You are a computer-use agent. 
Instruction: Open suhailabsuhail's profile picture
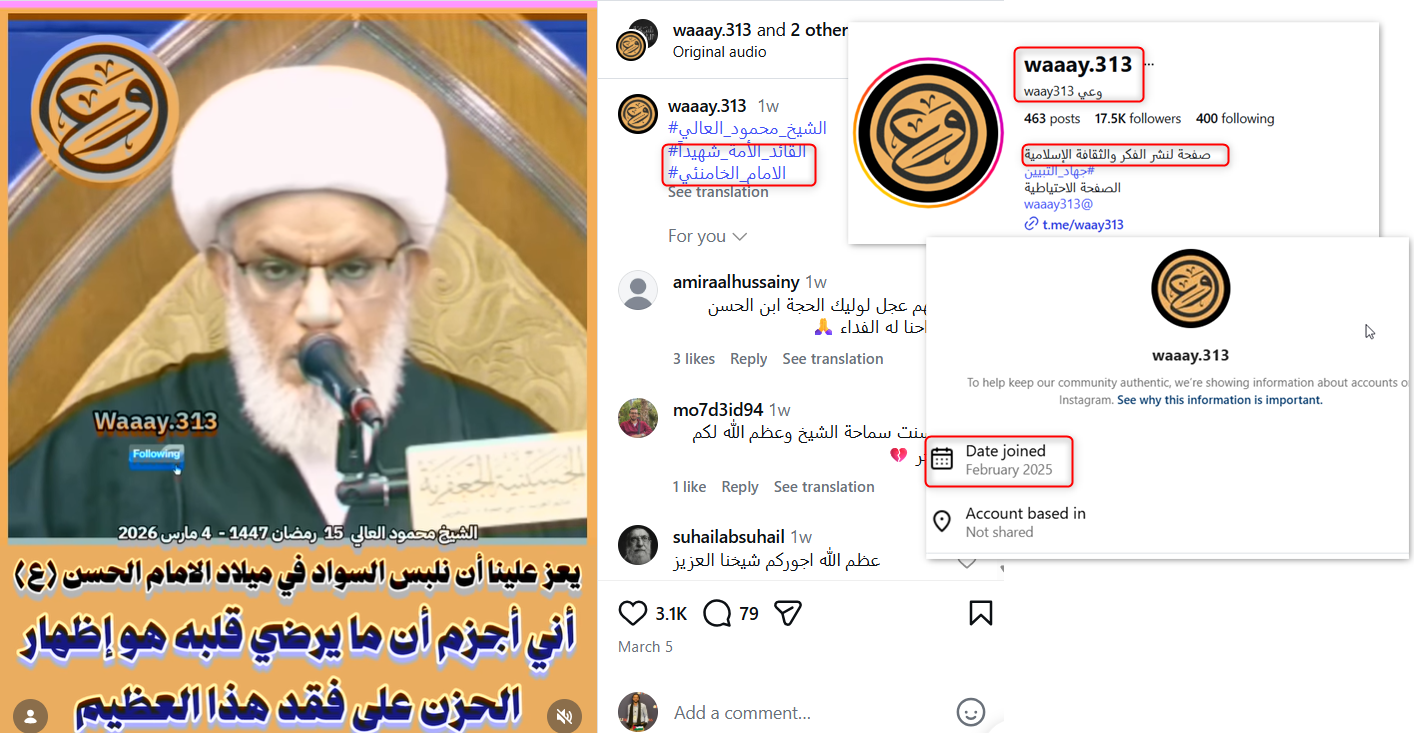click(x=638, y=545)
